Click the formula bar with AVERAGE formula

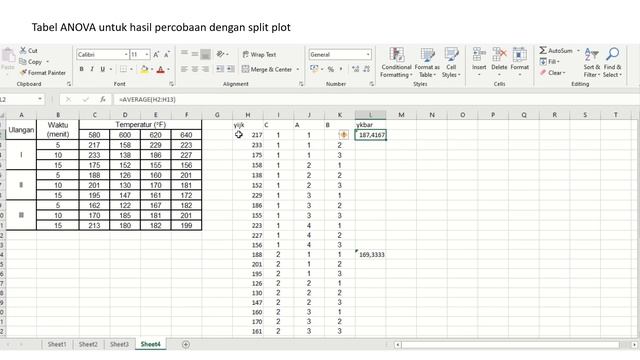[376, 99]
